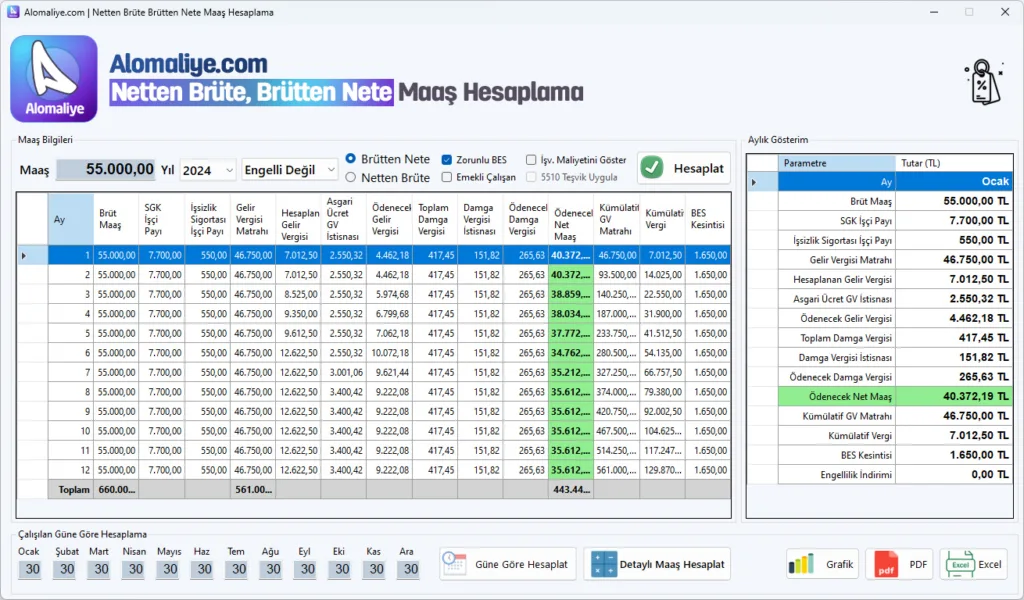Click the Parametre column header

tap(837, 163)
